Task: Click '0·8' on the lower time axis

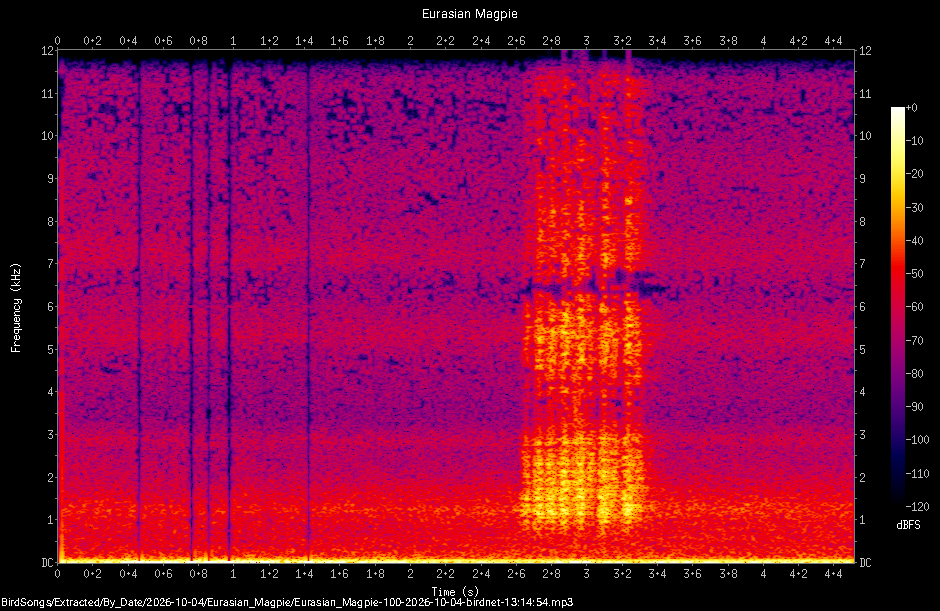Action: 198,574
